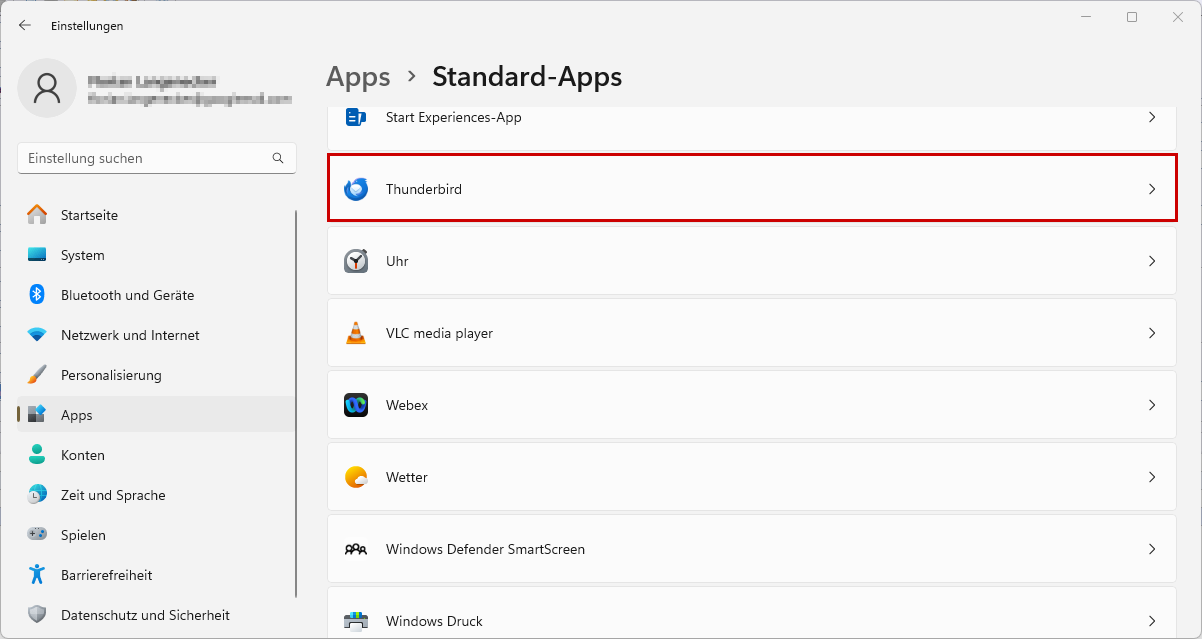
Task: Open the System settings category
Action: click(x=156, y=255)
